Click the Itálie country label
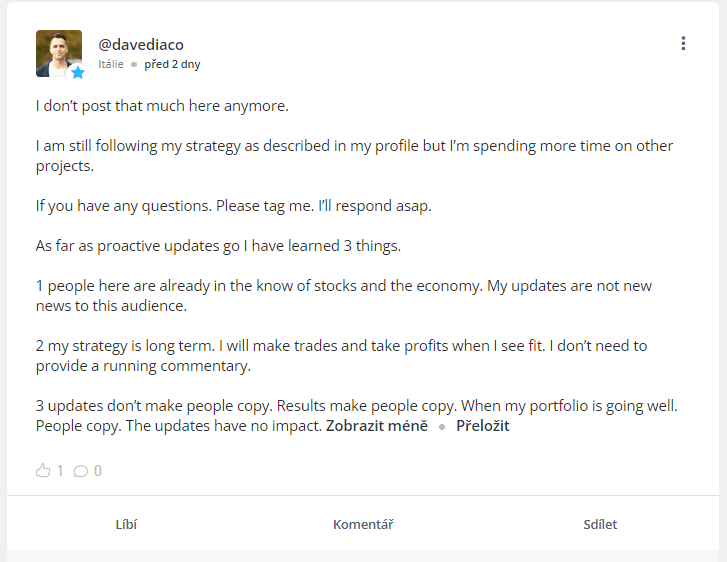 [x=111, y=64]
